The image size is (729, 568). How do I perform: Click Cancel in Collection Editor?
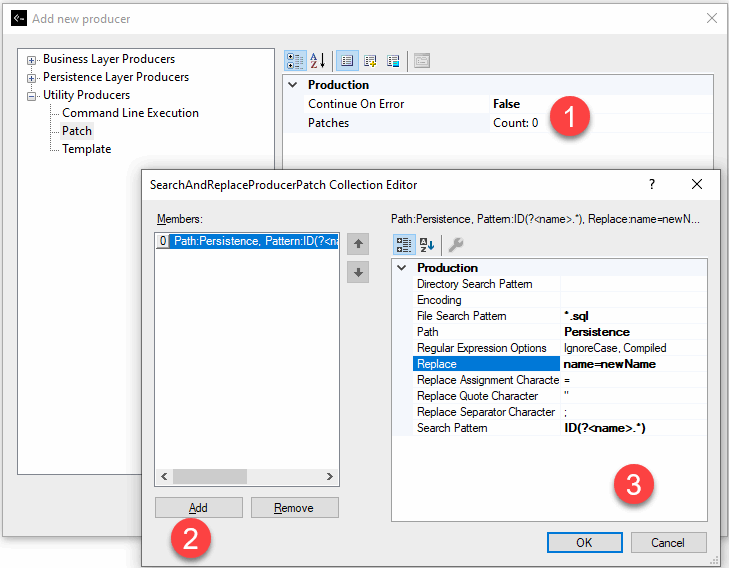[668, 542]
